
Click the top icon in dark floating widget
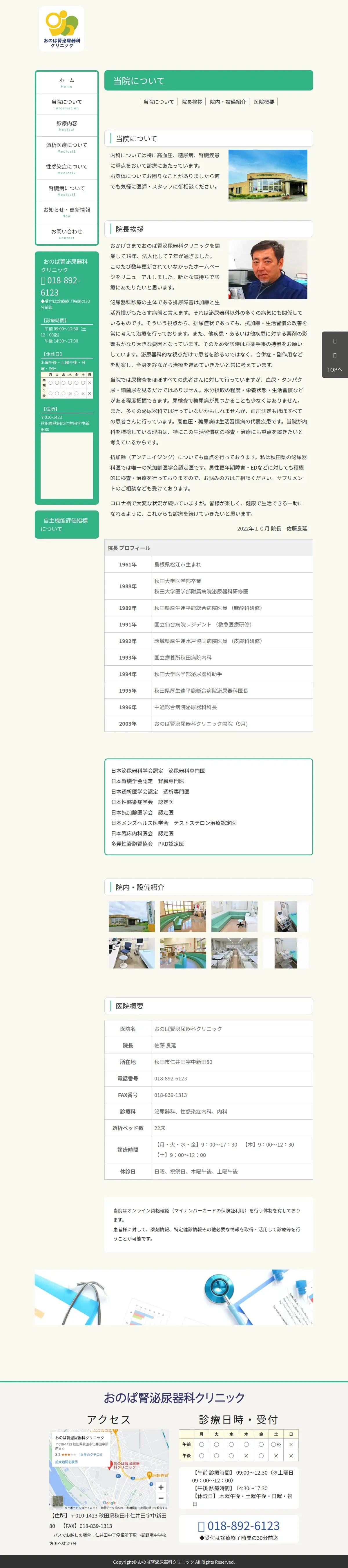[335, 341]
